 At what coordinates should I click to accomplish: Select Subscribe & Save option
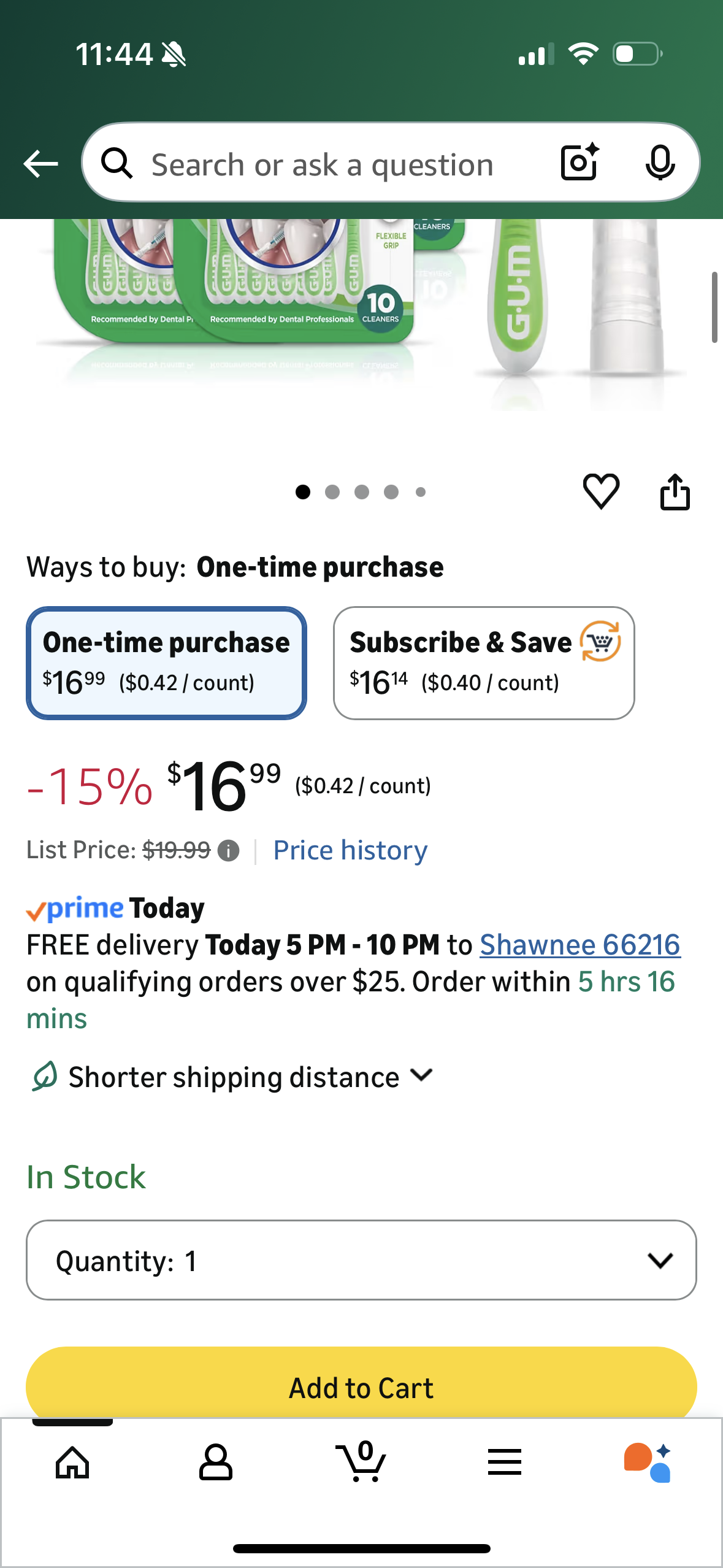click(484, 663)
